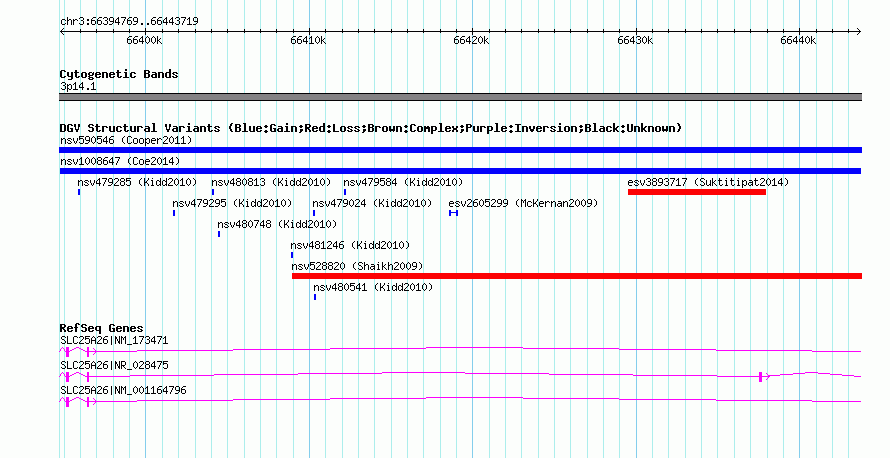Open variant nsv479285 (Kidd2010)

click(137, 182)
